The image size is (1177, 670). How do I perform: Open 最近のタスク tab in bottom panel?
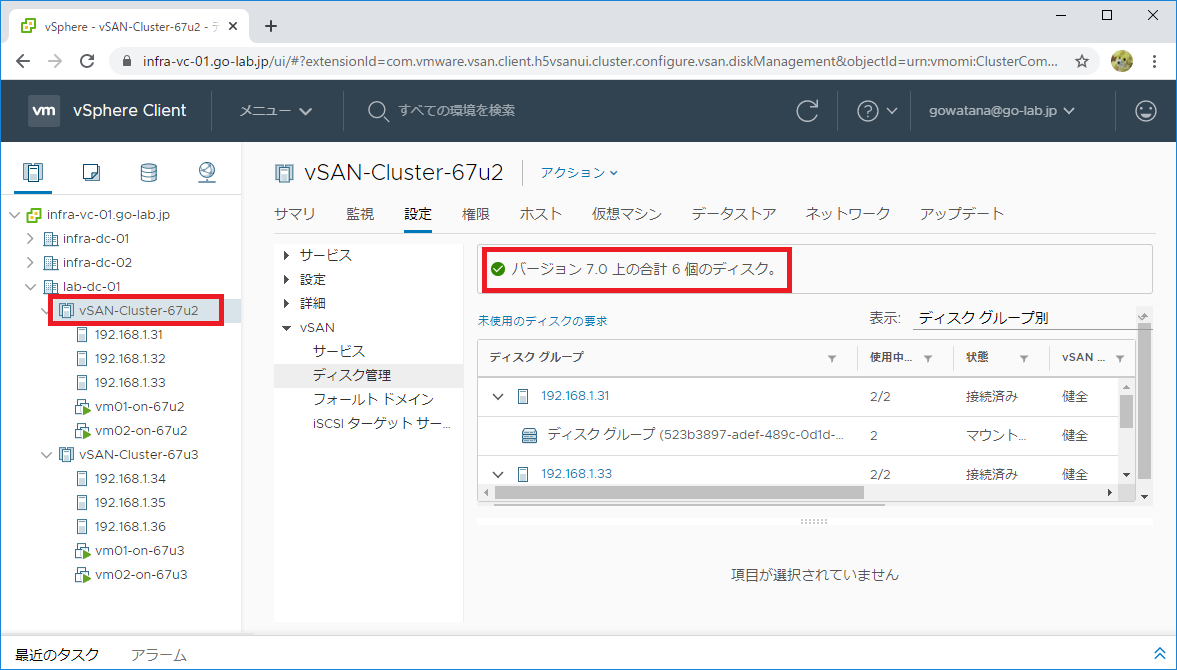(x=57, y=655)
